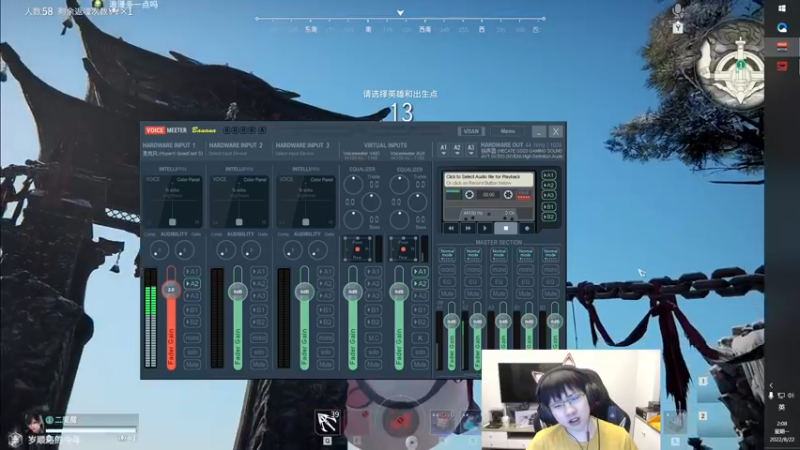This screenshot has width=800, height=450.
Task: Toggle cassette output to B1
Action: click(x=548, y=207)
